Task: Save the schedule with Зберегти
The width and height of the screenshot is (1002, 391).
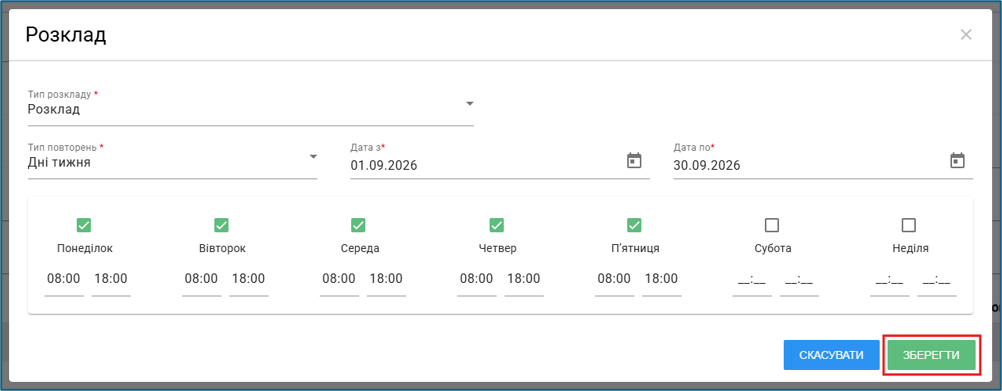Action: (931, 355)
